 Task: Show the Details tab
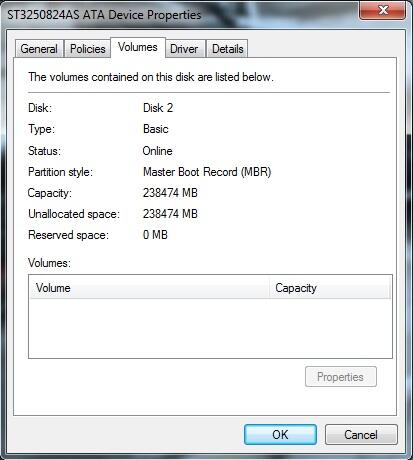(228, 49)
